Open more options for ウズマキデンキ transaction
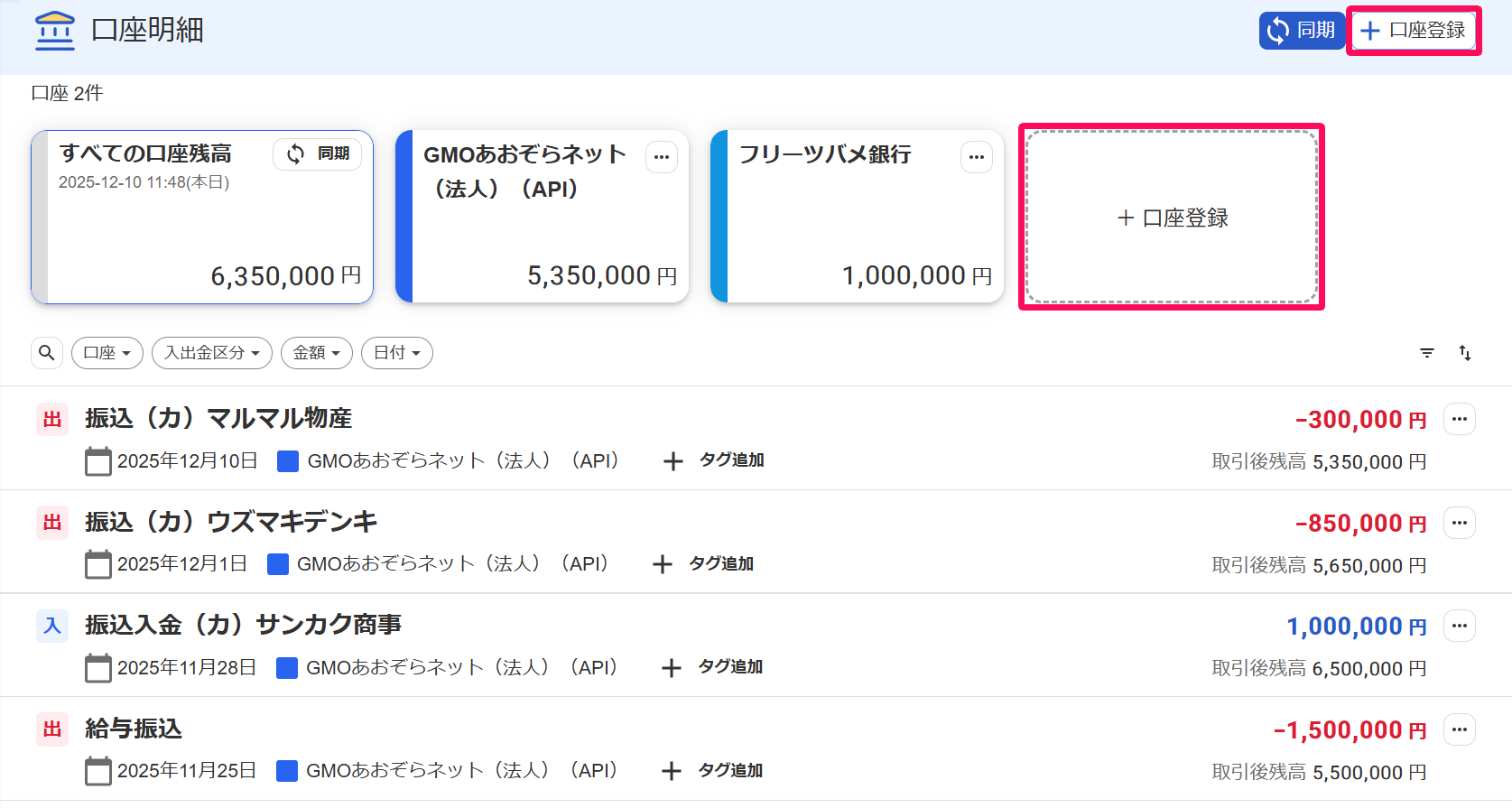This screenshot has width=1512, height=808. (1460, 523)
